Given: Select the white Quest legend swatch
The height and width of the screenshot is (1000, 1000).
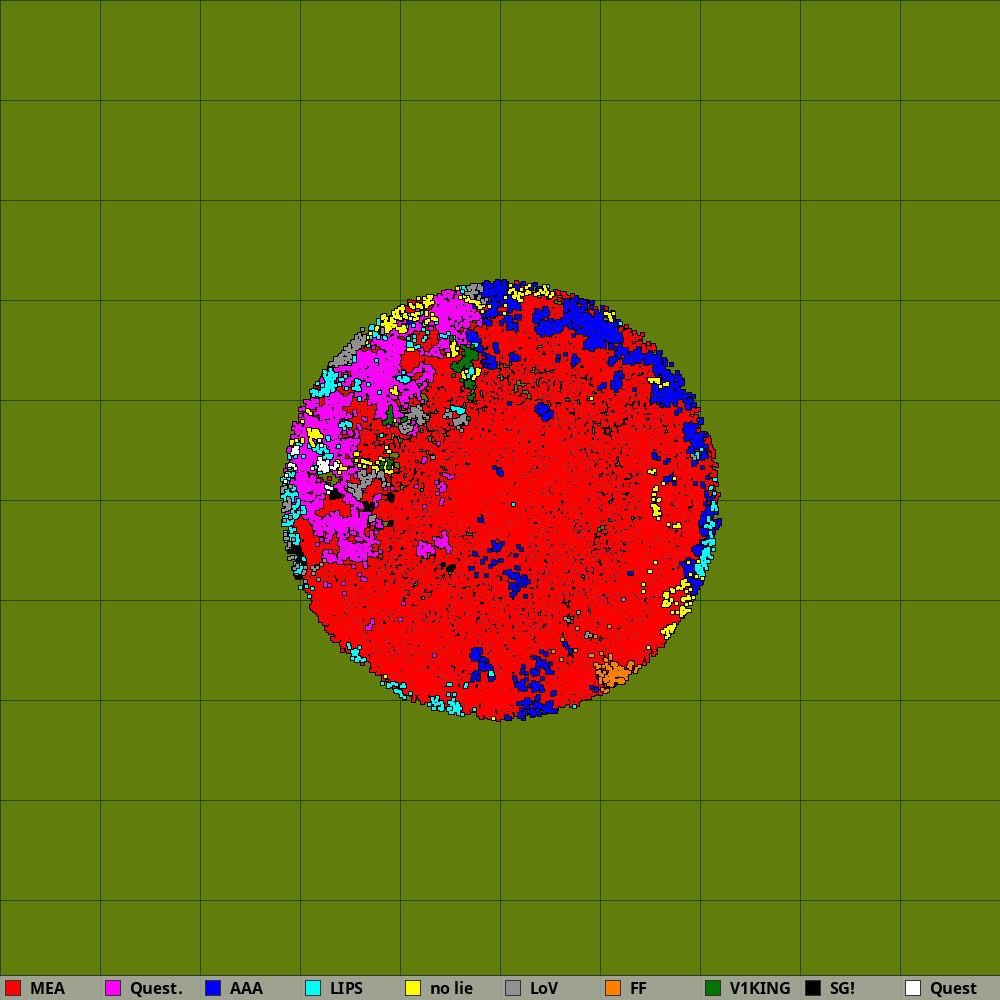Looking at the screenshot, I should 913,988.
